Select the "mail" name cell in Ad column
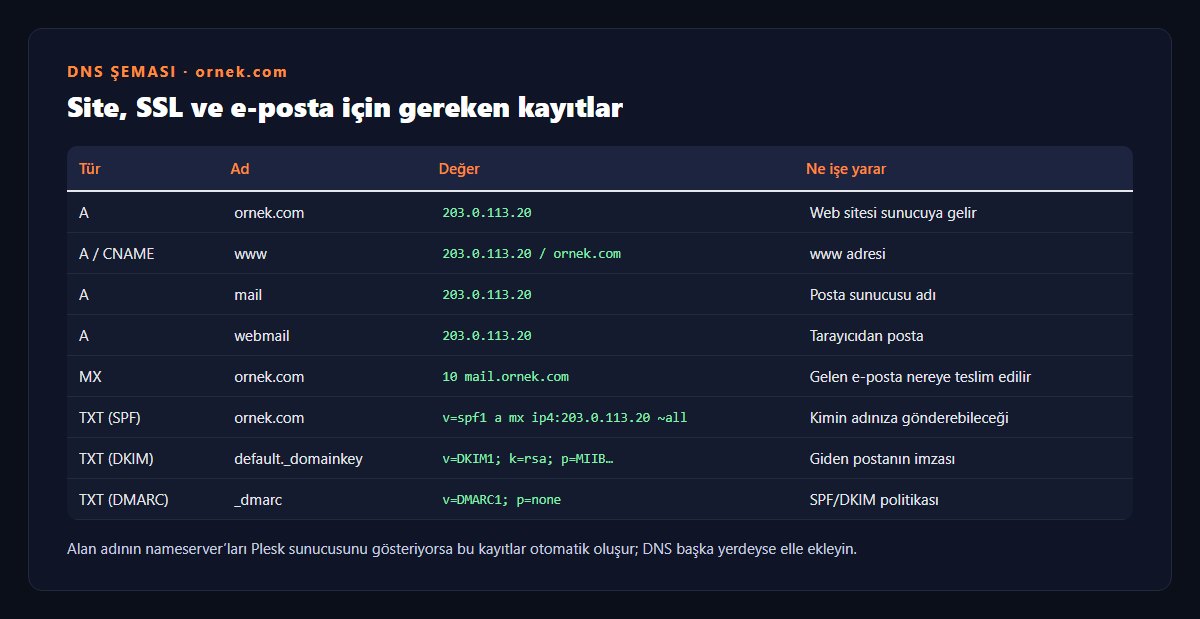The width and height of the screenshot is (1200, 619). [x=248, y=295]
